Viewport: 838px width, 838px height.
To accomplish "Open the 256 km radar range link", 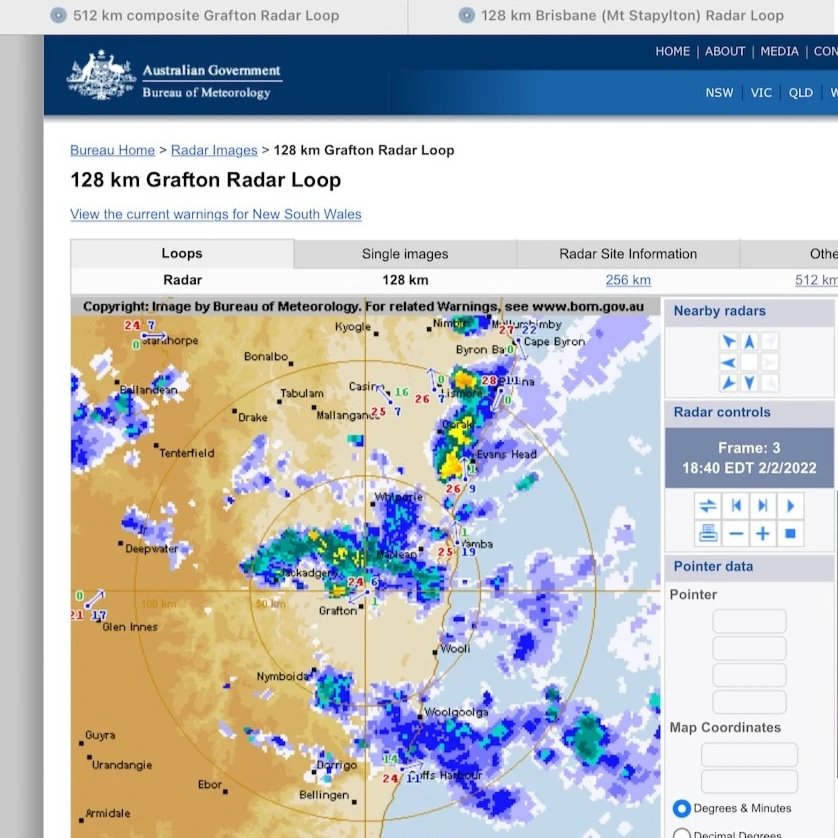I will pyautogui.click(x=628, y=280).
